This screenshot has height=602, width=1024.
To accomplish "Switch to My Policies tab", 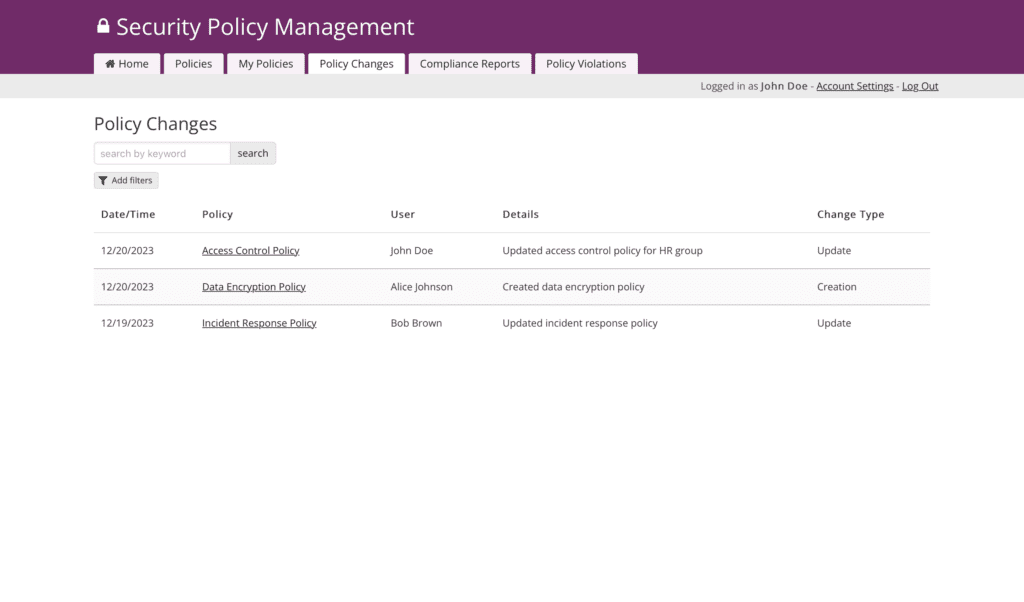I will [266, 64].
